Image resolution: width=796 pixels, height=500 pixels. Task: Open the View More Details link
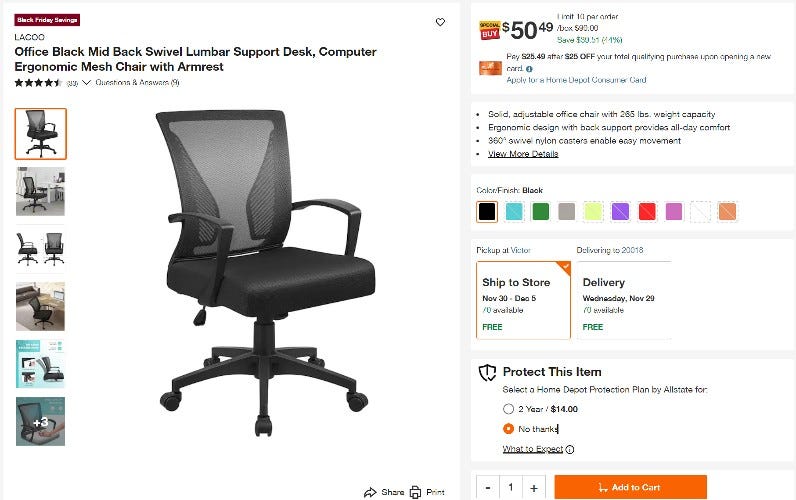(523, 154)
